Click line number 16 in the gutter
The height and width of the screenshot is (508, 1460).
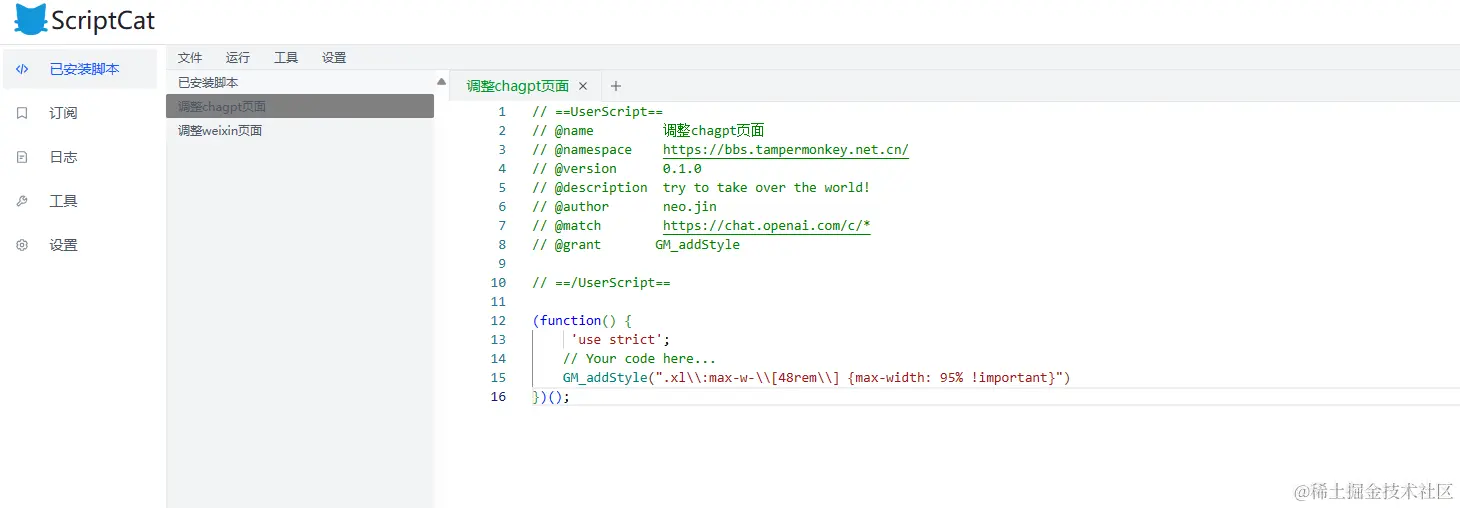point(498,397)
